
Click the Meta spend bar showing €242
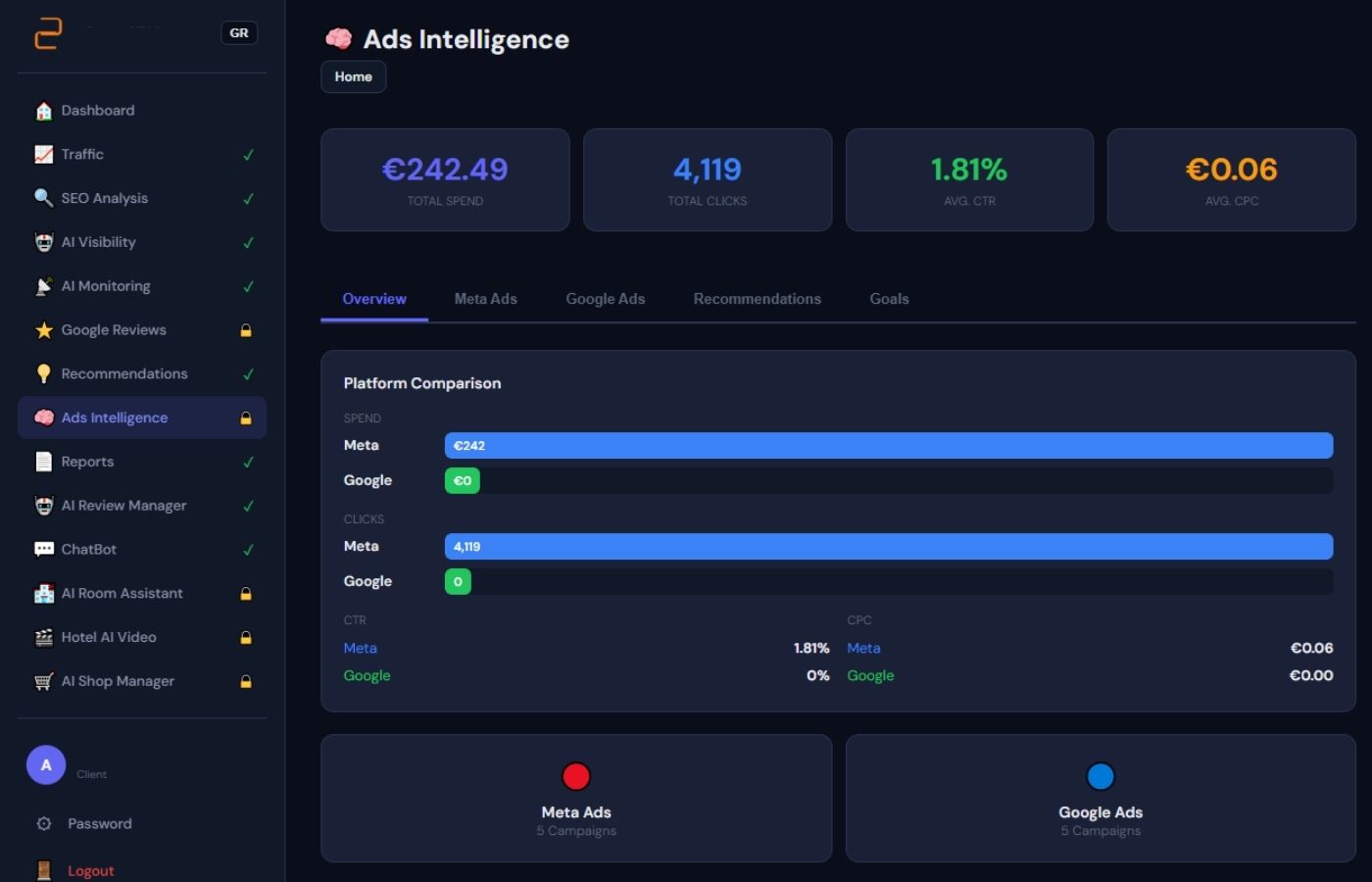pyautogui.click(x=889, y=446)
